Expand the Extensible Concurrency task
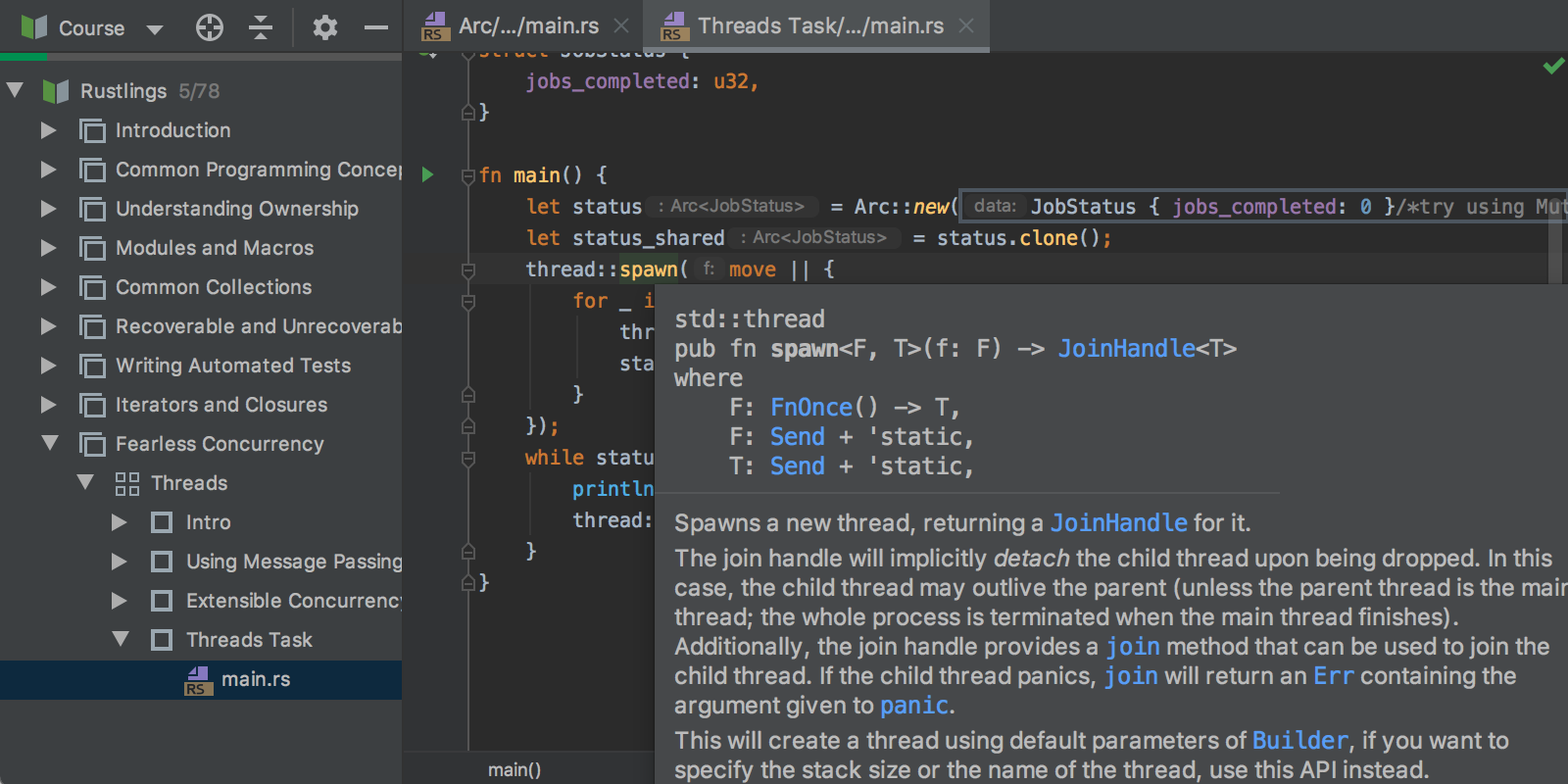This screenshot has width=1568, height=784. coord(119,601)
